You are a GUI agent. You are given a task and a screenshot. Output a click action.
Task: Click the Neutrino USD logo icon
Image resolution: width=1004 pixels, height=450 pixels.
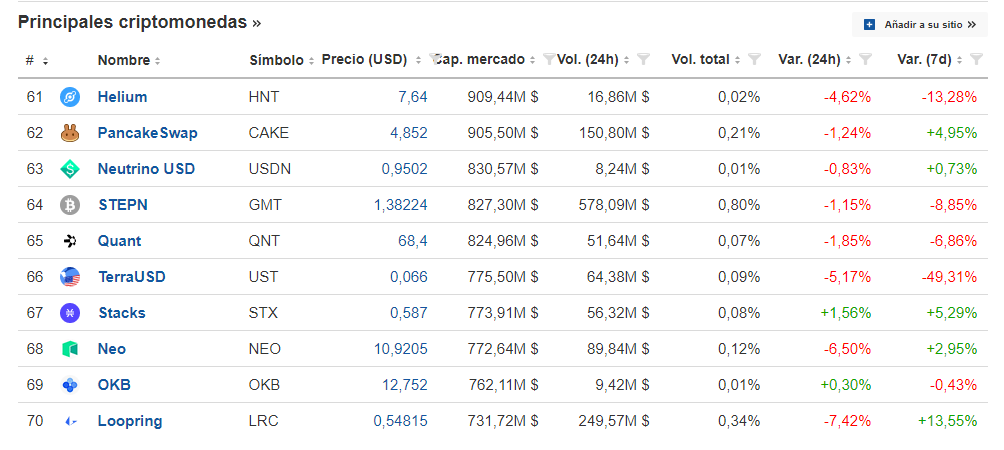pyautogui.click(x=69, y=169)
